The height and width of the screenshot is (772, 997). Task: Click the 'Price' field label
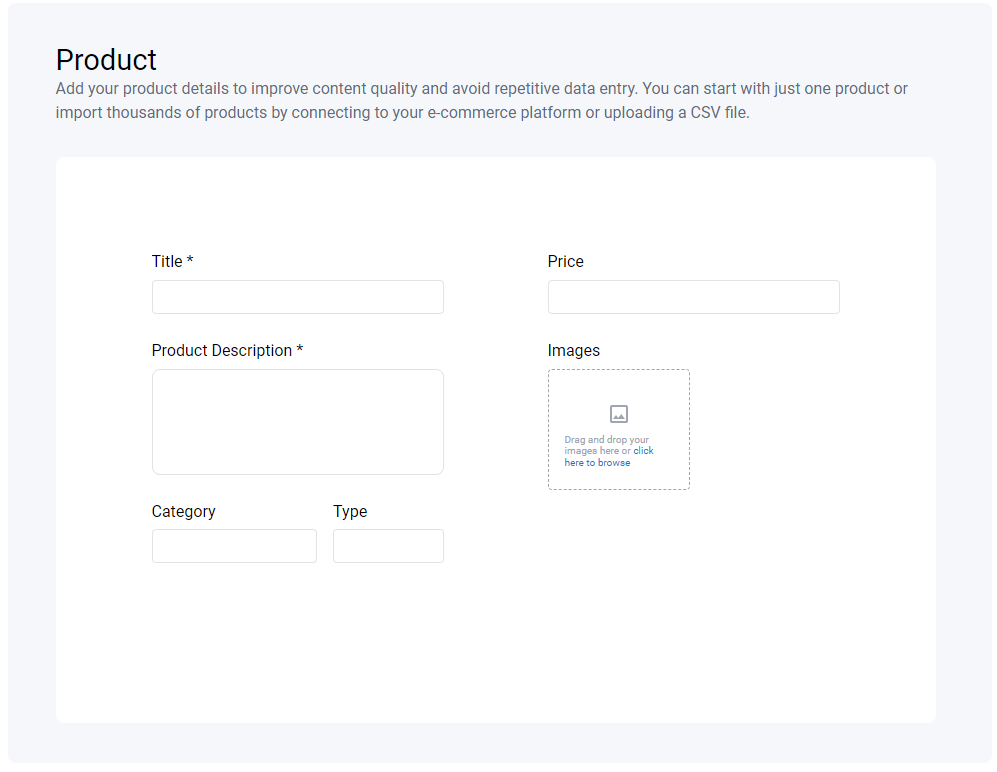pos(565,261)
